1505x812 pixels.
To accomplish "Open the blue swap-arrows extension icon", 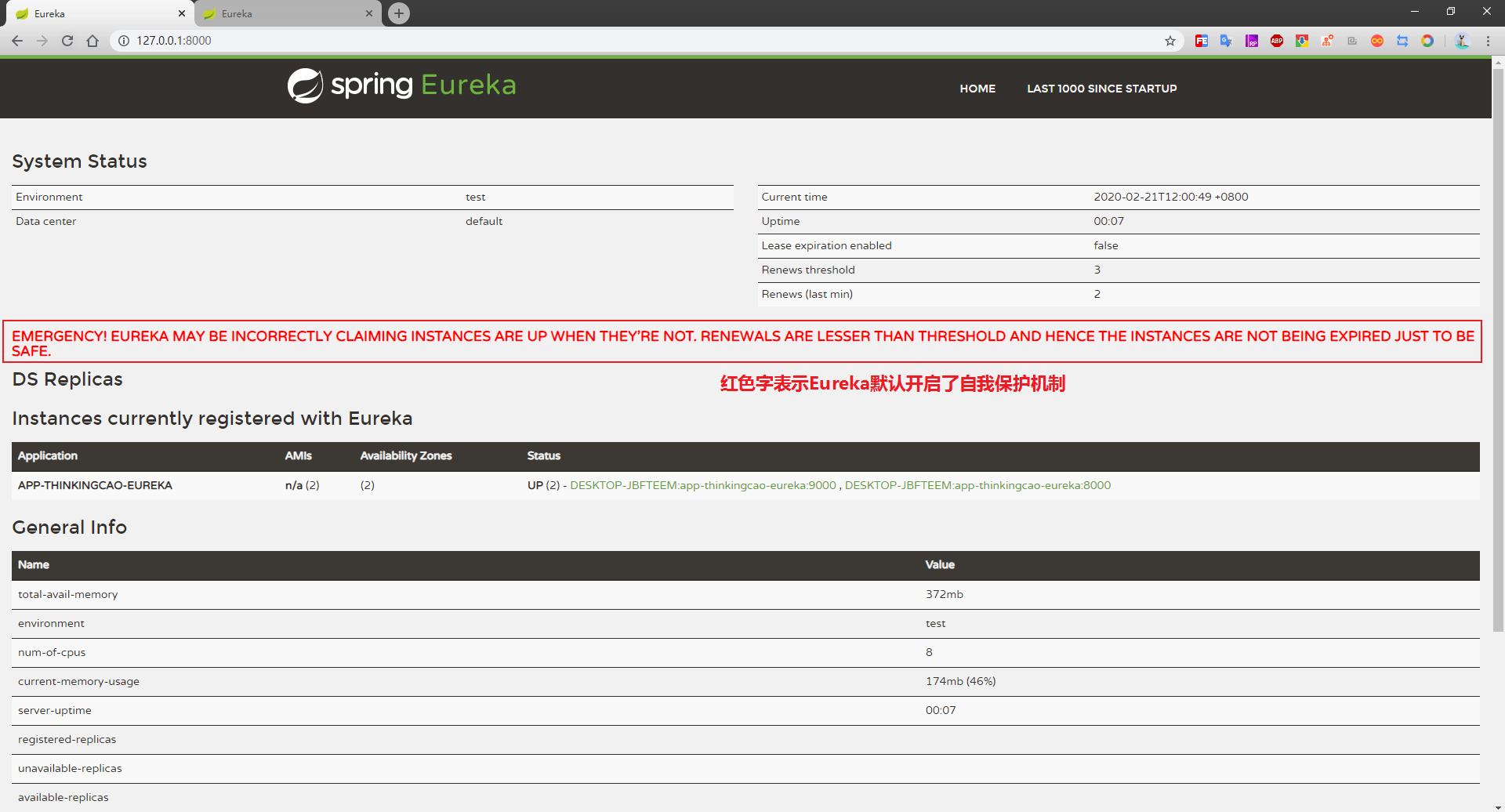I will (1402, 41).
